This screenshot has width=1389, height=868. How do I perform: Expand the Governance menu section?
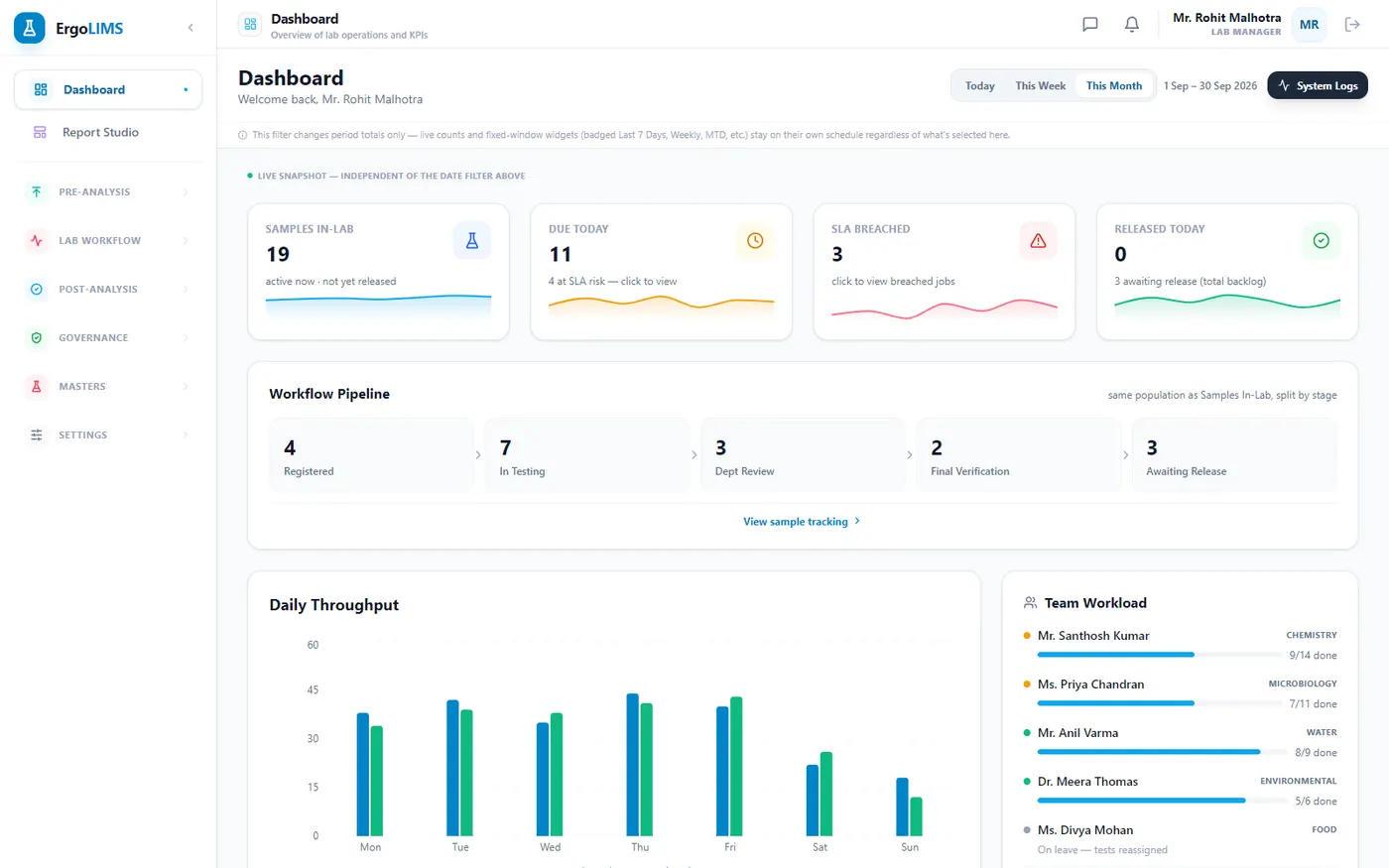(x=107, y=337)
